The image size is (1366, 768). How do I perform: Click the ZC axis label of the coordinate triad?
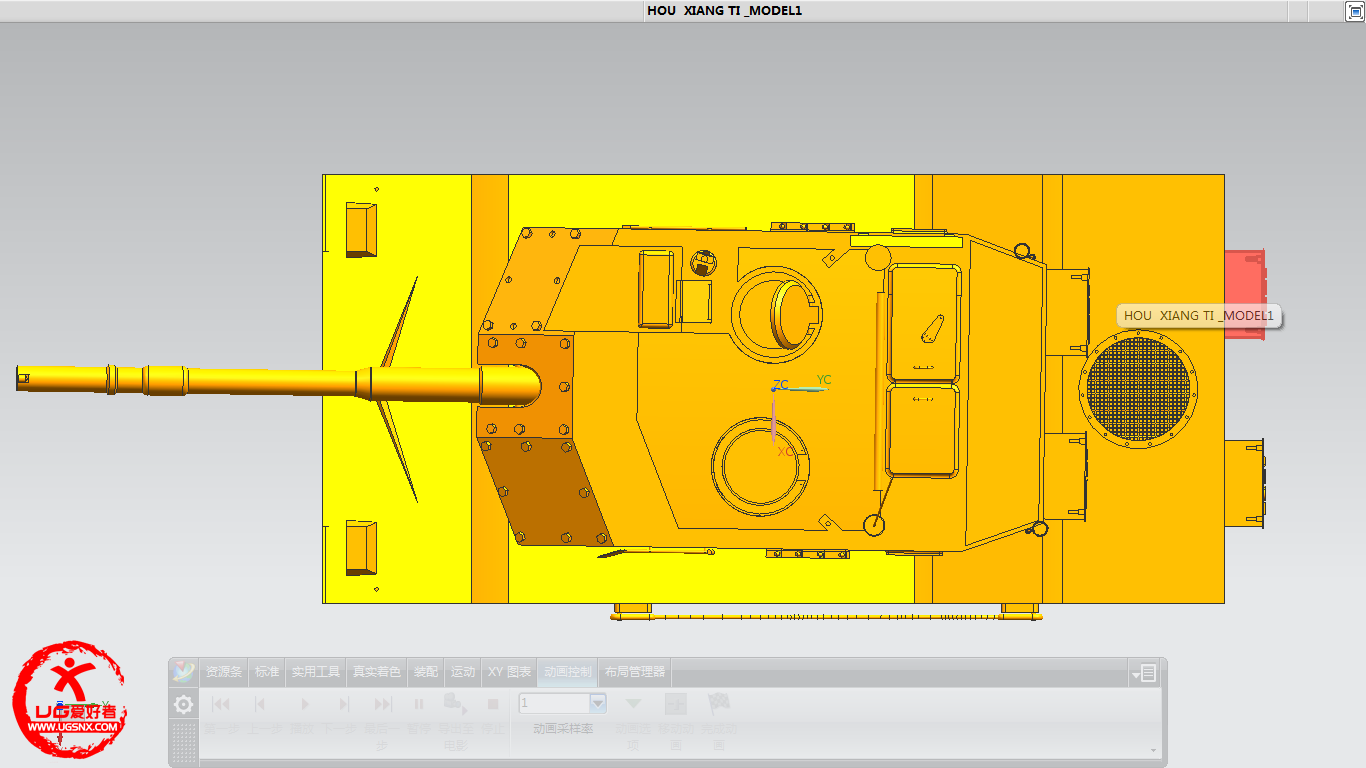[781, 385]
